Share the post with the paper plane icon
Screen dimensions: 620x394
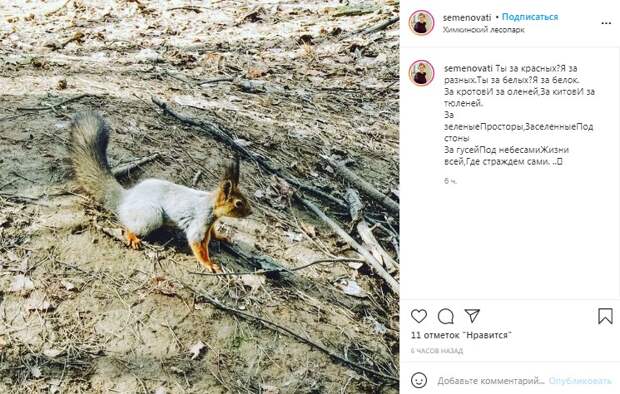(472, 316)
